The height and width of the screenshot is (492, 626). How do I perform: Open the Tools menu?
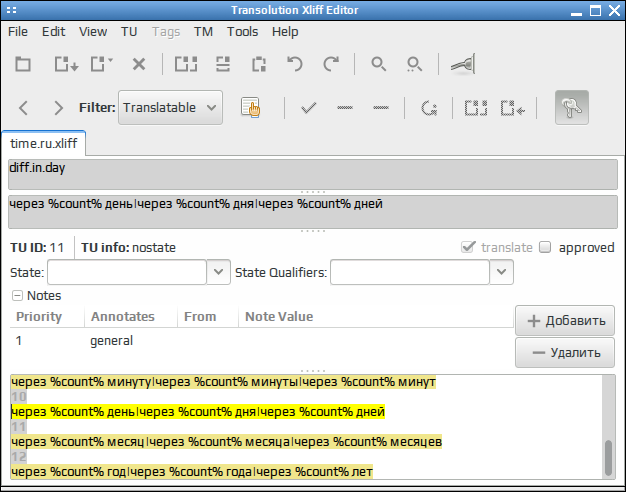[x=242, y=32]
